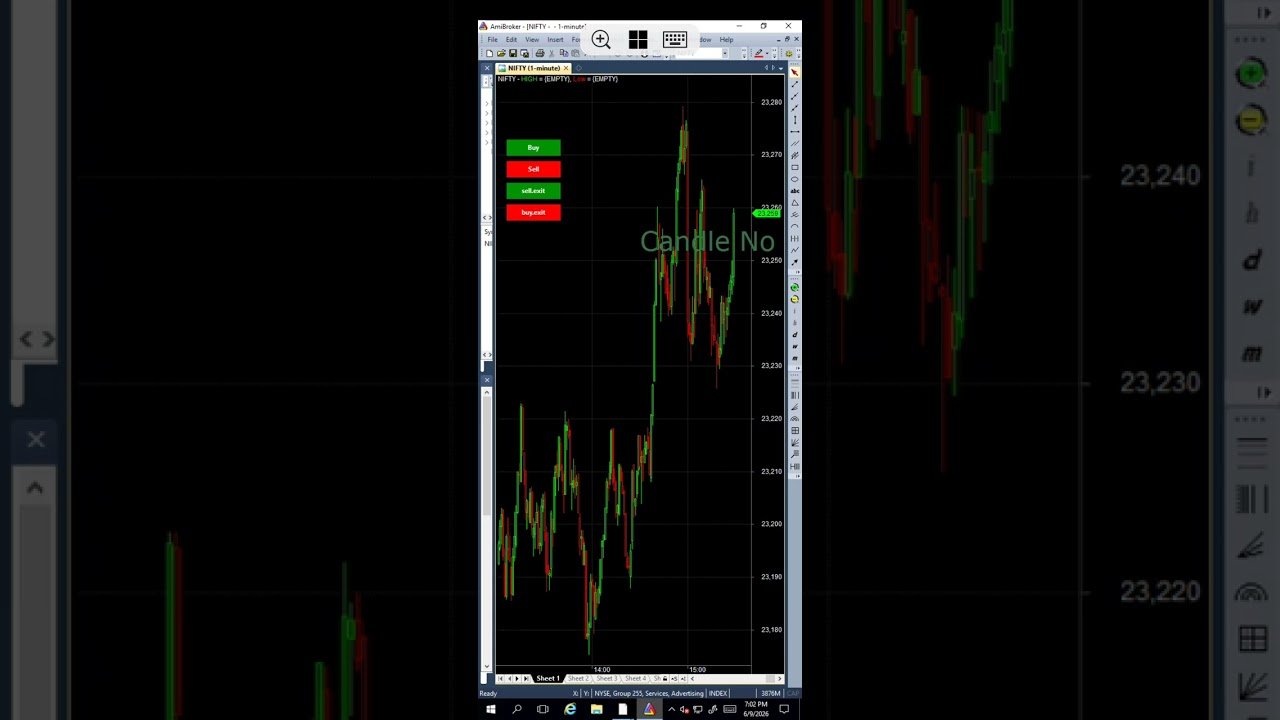Click the Print toolbar icon
This screenshot has height=720, width=1280.
540,53
